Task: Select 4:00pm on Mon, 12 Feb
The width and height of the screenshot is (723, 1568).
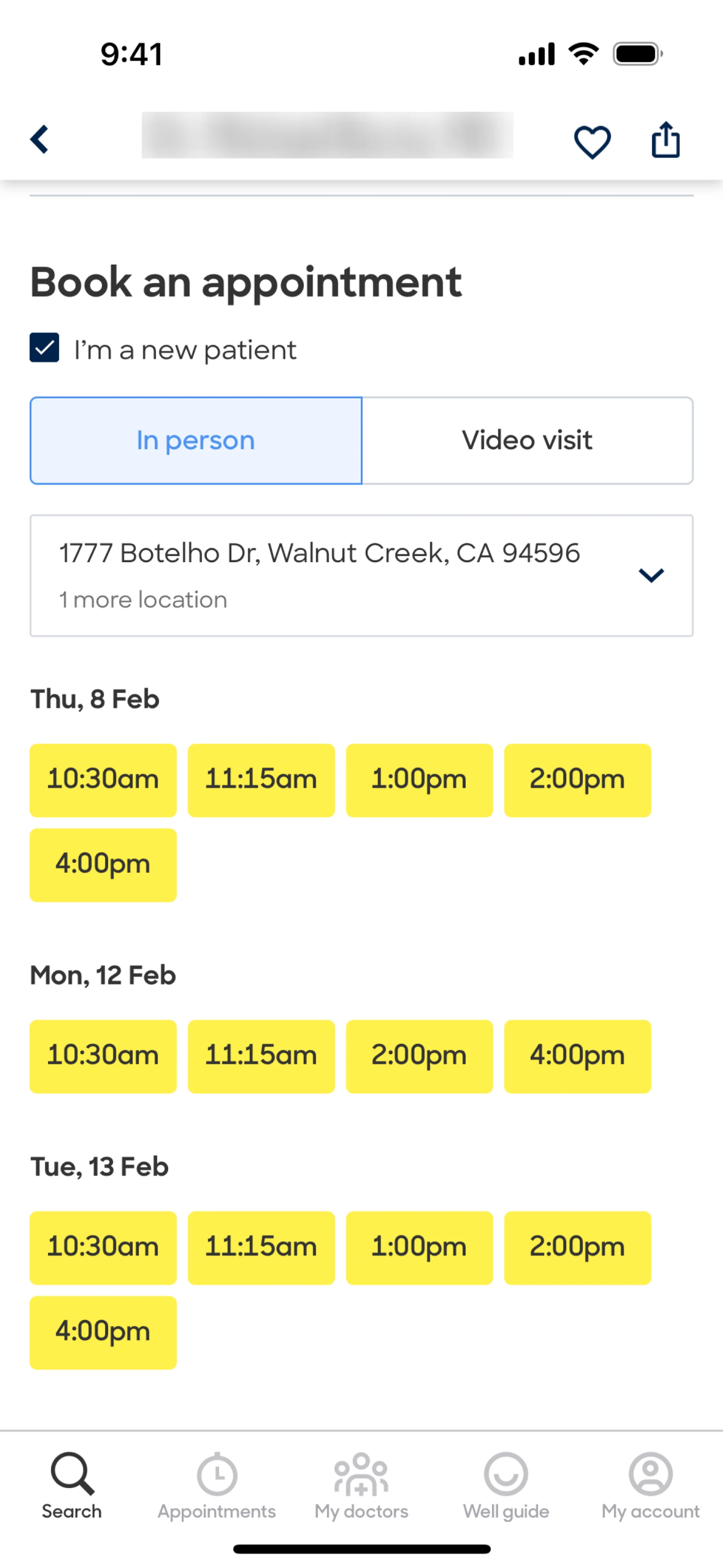Action: click(577, 1056)
